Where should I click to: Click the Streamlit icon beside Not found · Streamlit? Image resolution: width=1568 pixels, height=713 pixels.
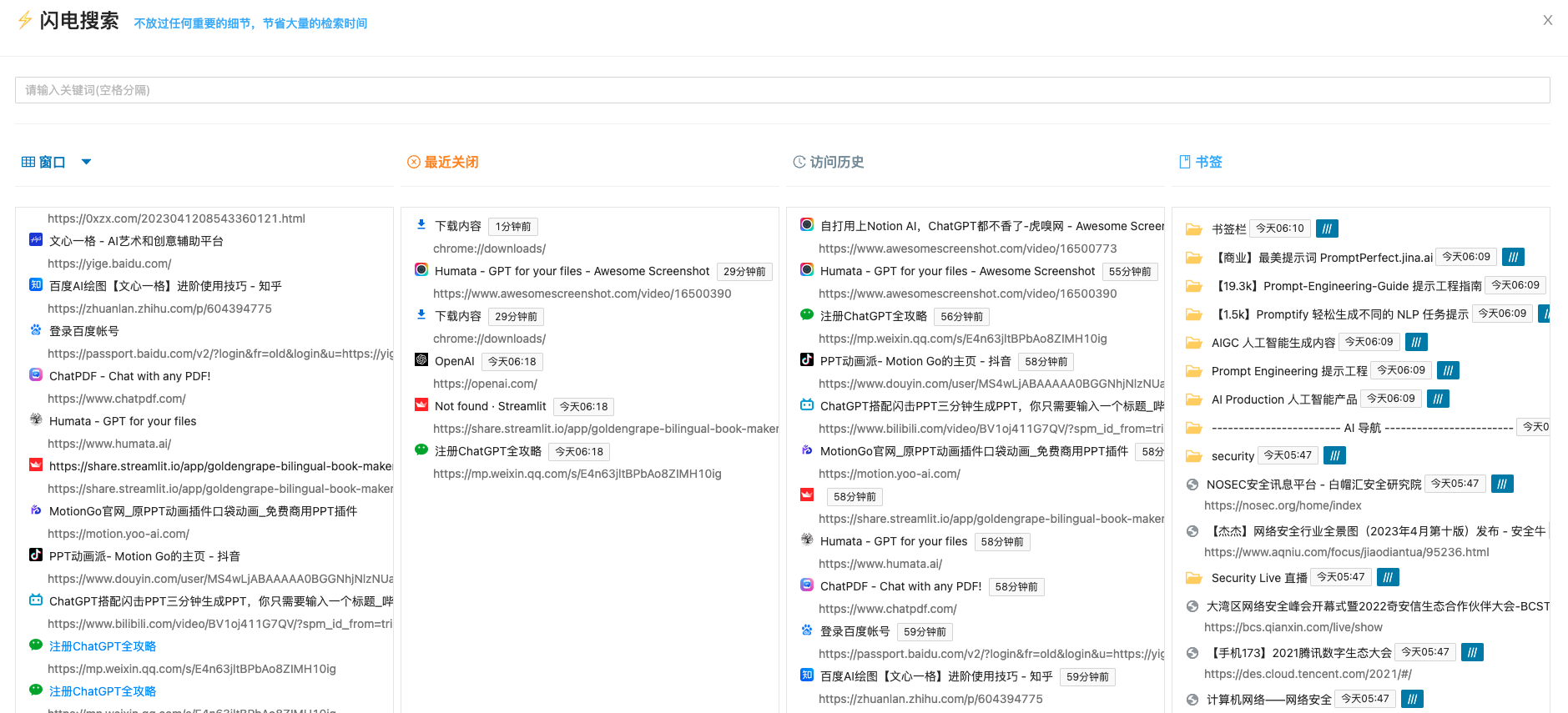(x=421, y=405)
